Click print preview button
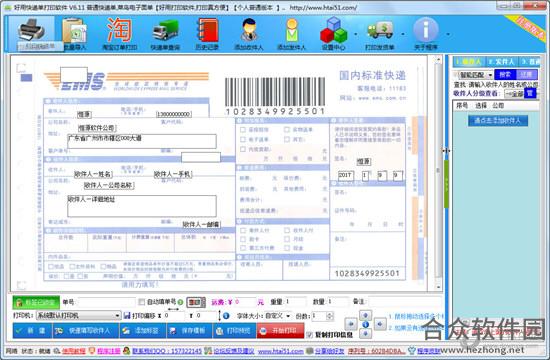 pos(235,331)
